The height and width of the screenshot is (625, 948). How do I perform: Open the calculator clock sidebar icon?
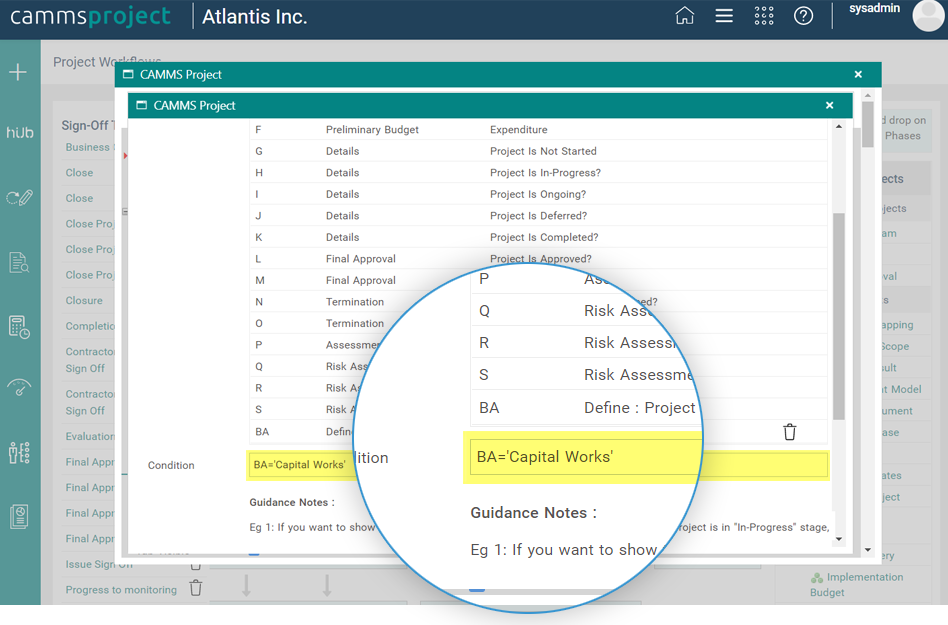tap(19, 327)
